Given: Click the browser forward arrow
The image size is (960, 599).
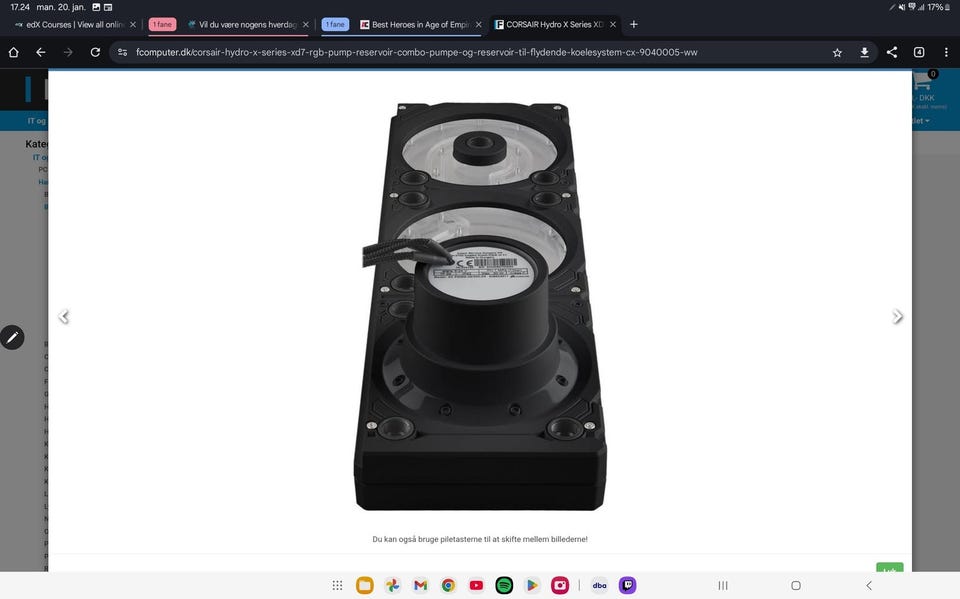Looking at the screenshot, I should click(68, 52).
